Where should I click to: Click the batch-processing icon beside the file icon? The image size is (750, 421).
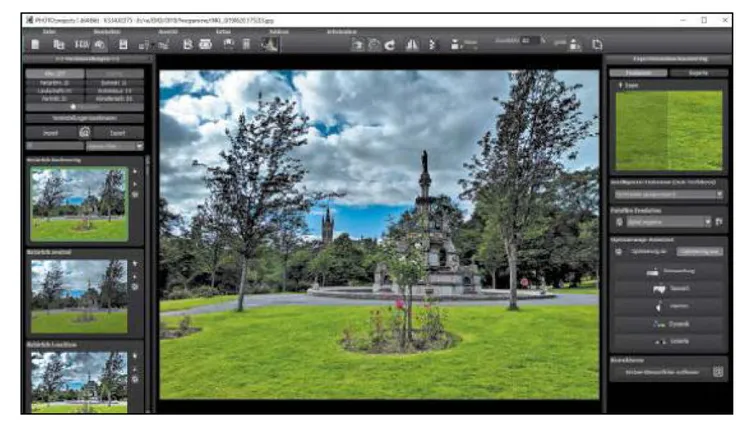click(59, 44)
